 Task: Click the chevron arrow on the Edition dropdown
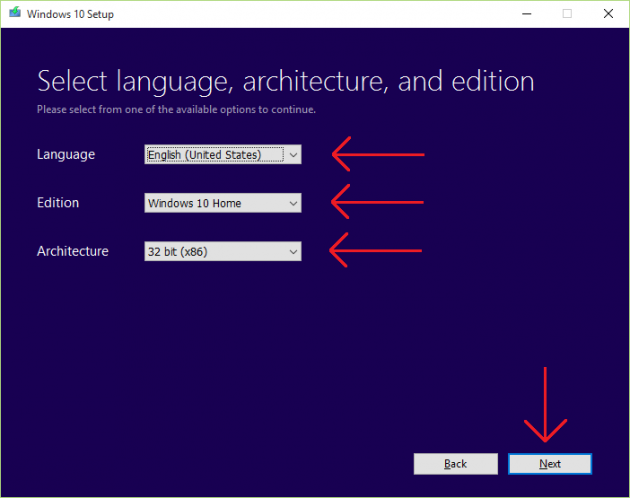pos(292,203)
